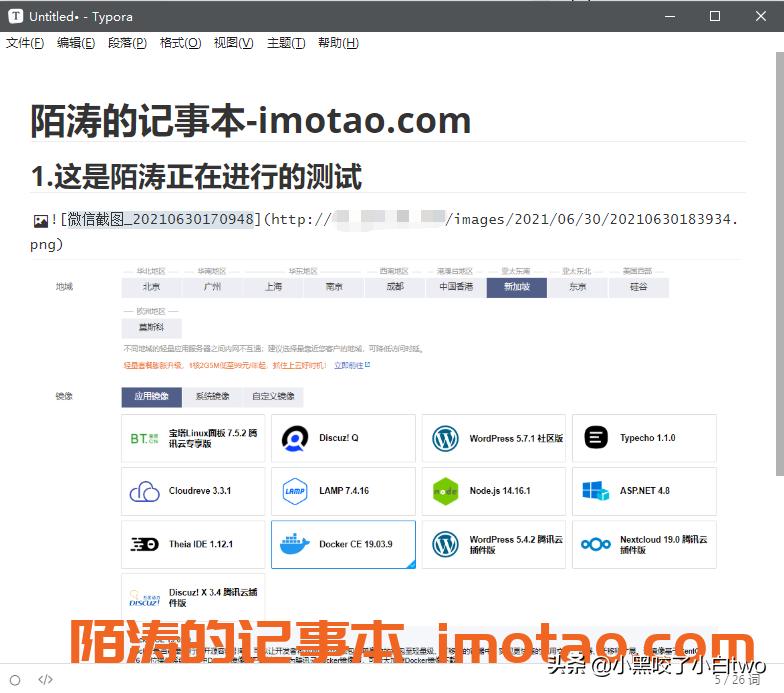This screenshot has width=784, height=693.
Task: Click the Node.js 14.16.1 green icon
Action: (445, 492)
